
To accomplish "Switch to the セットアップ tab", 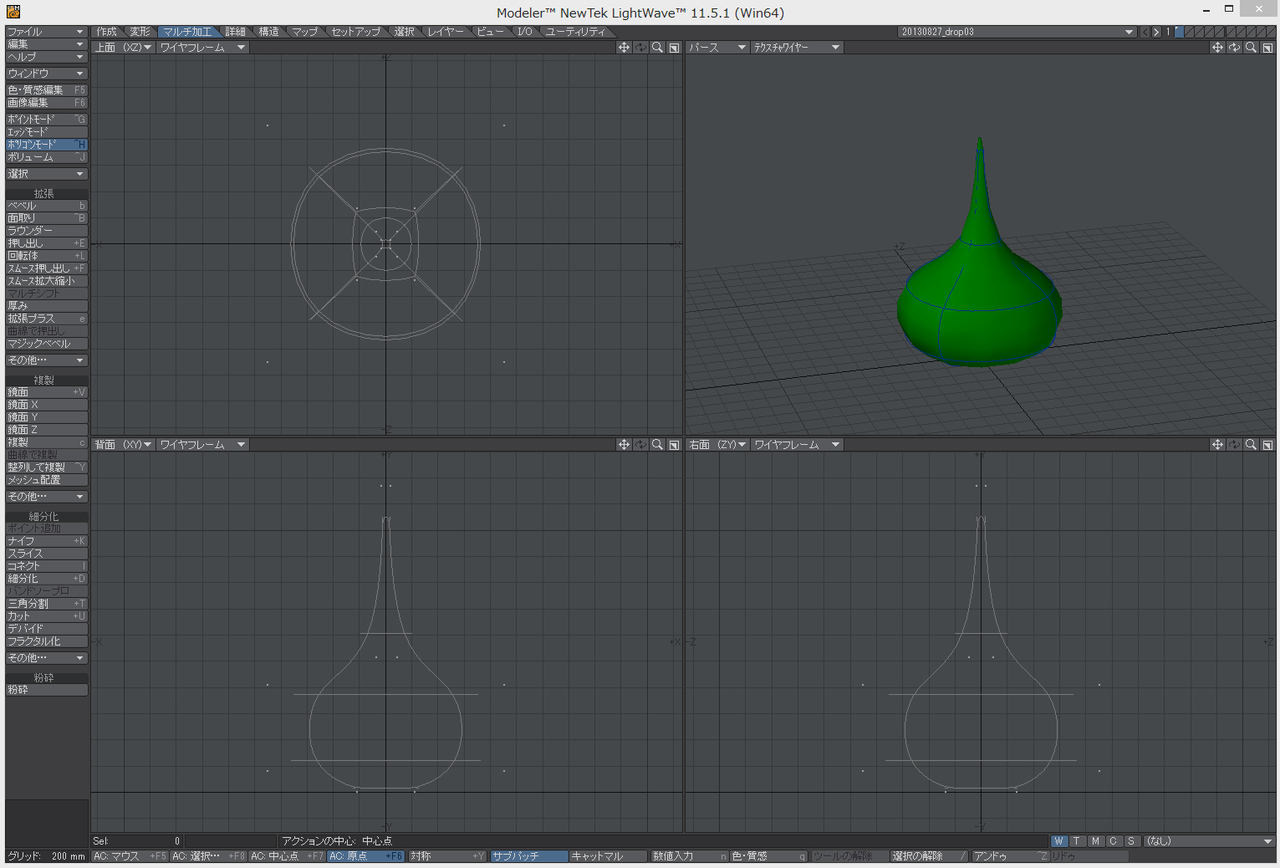I will click(355, 32).
